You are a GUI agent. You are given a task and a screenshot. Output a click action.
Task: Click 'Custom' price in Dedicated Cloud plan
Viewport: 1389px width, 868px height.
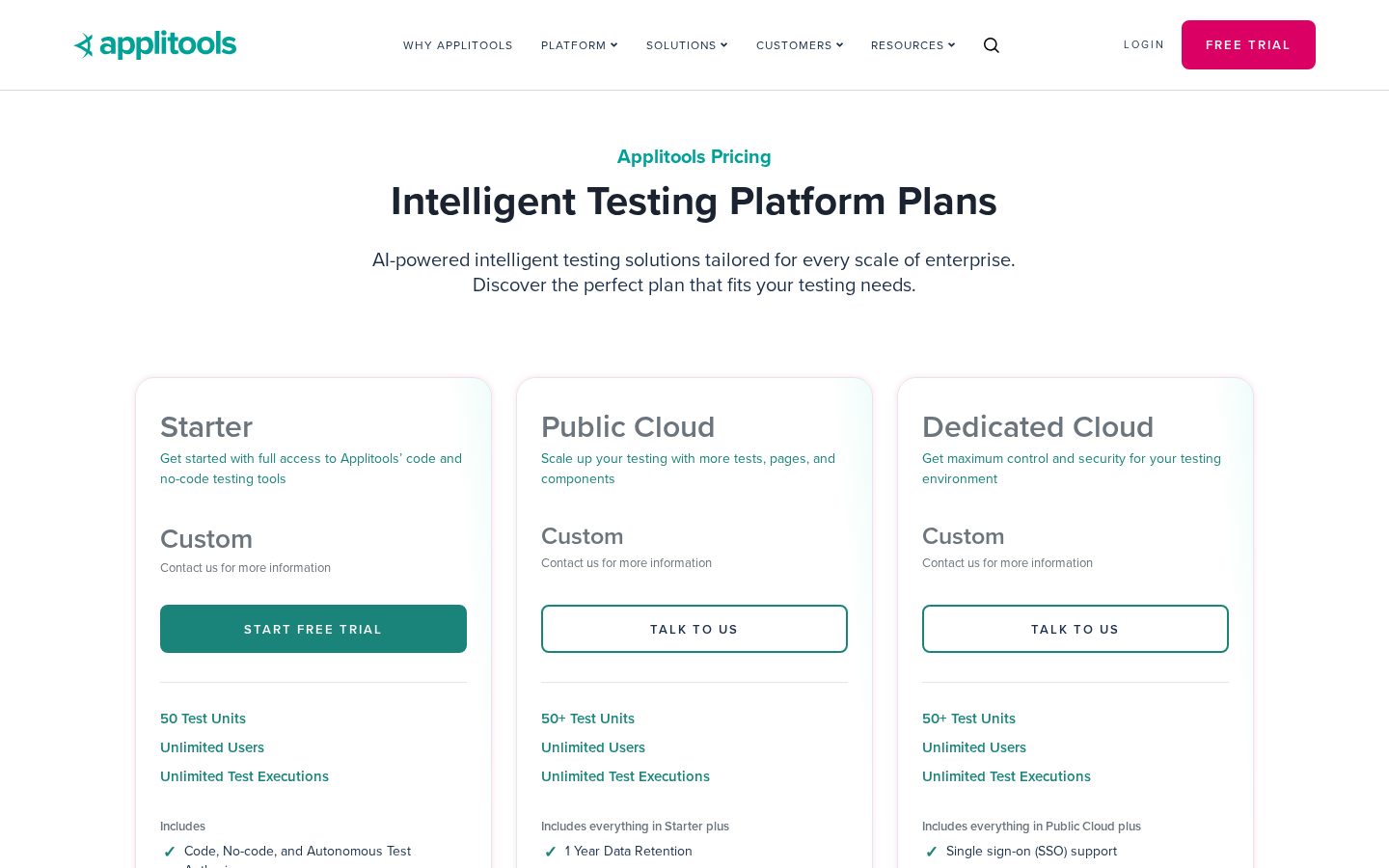click(963, 536)
